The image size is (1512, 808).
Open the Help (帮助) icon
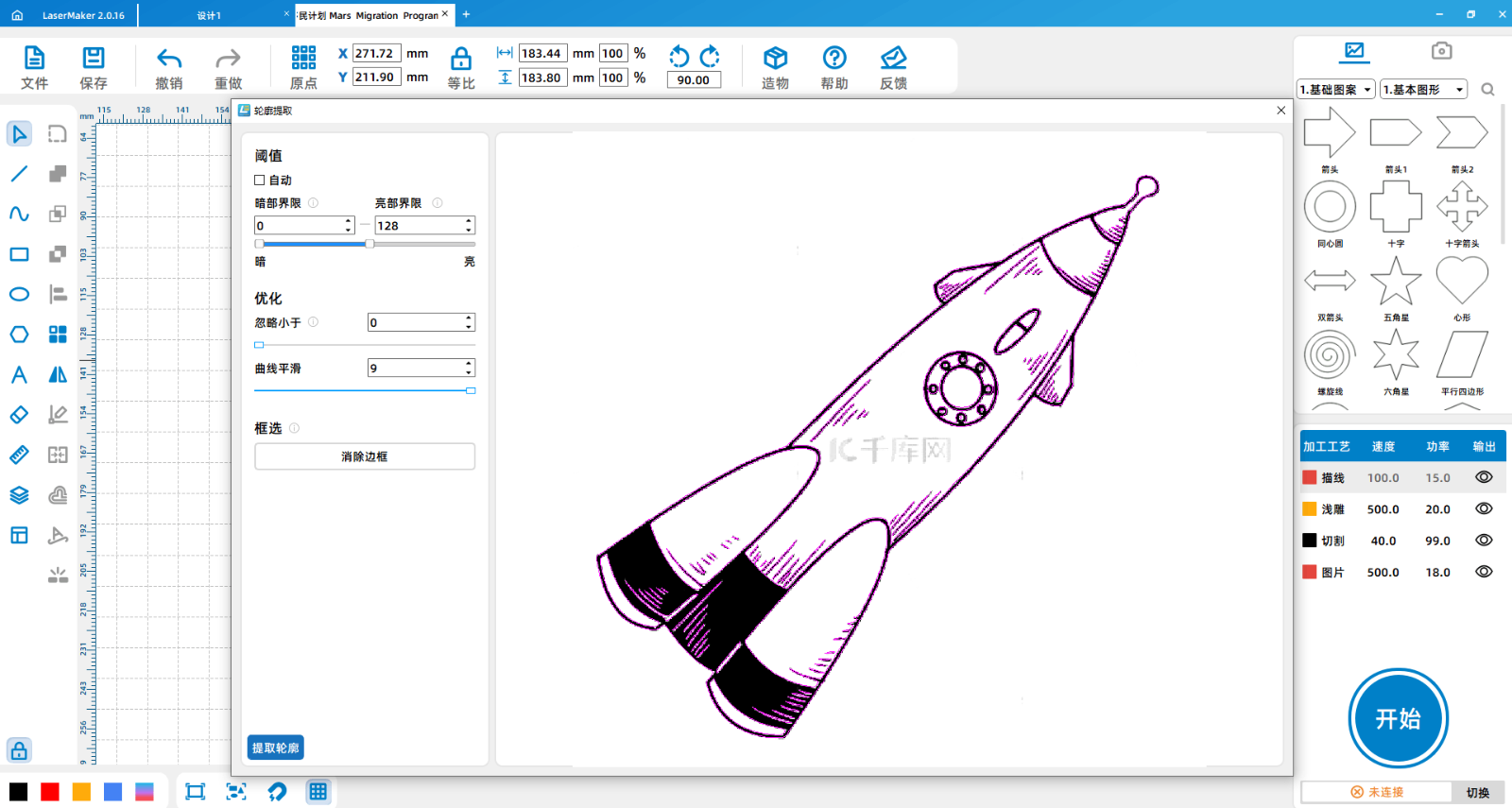coord(834,59)
